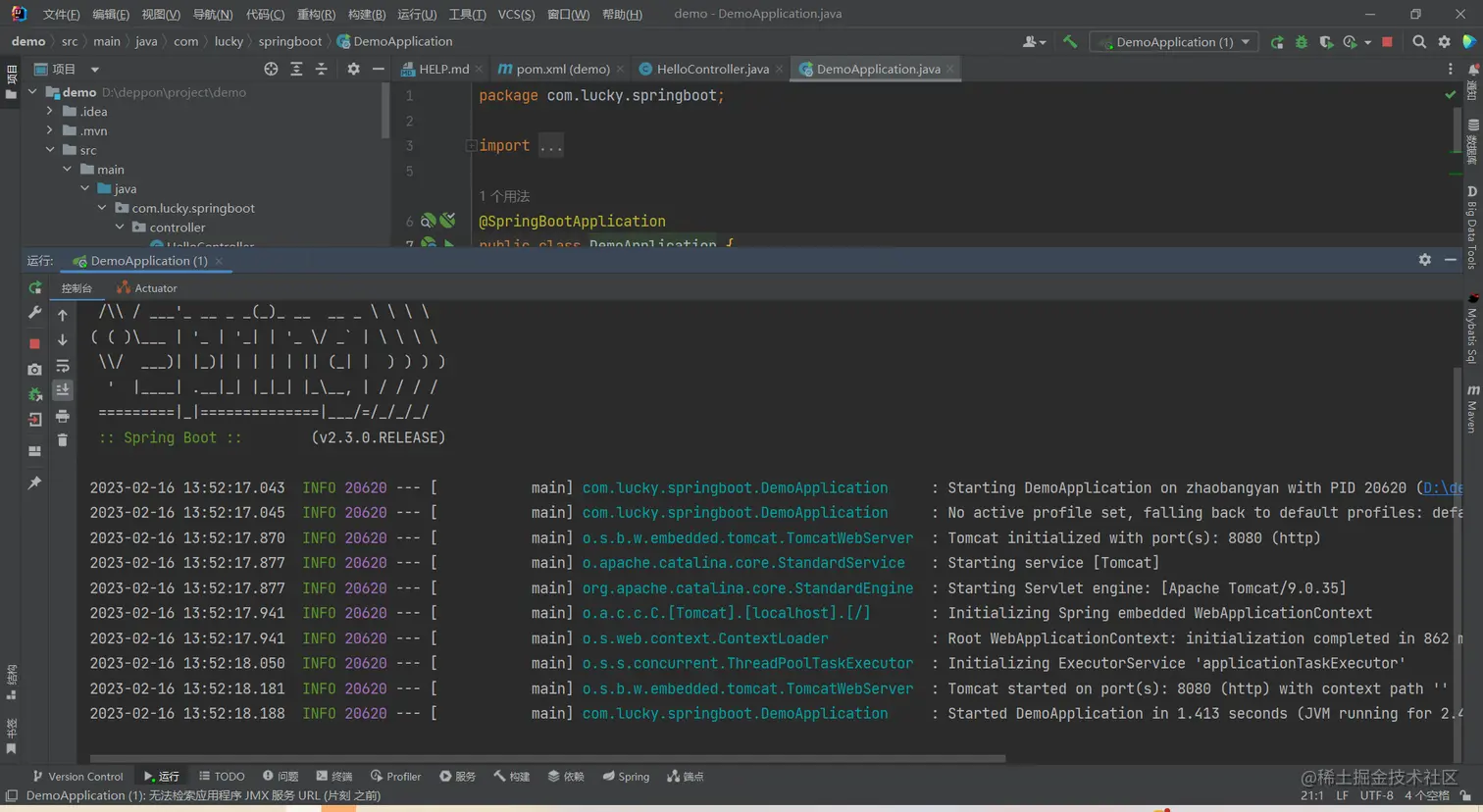Open Search Everywhere magnifier icon
Image resolution: width=1483 pixels, height=812 pixels.
pyautogui.click(x=1419, y=42)
